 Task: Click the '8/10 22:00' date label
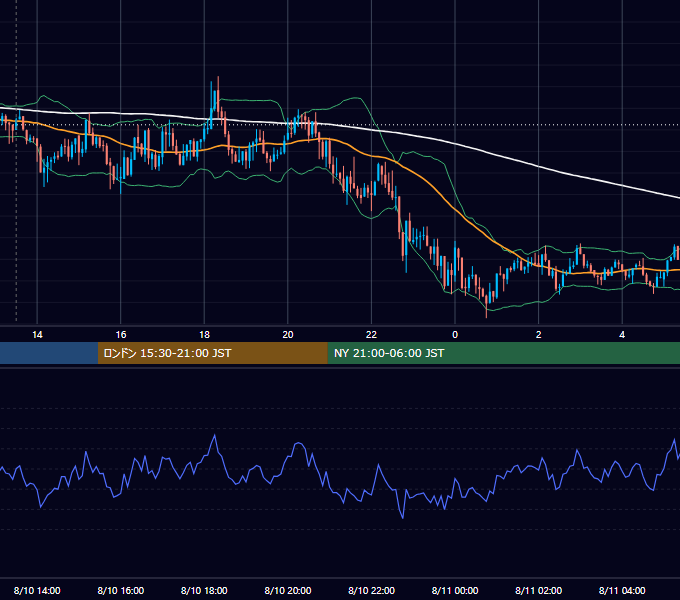tap(372, 590)
